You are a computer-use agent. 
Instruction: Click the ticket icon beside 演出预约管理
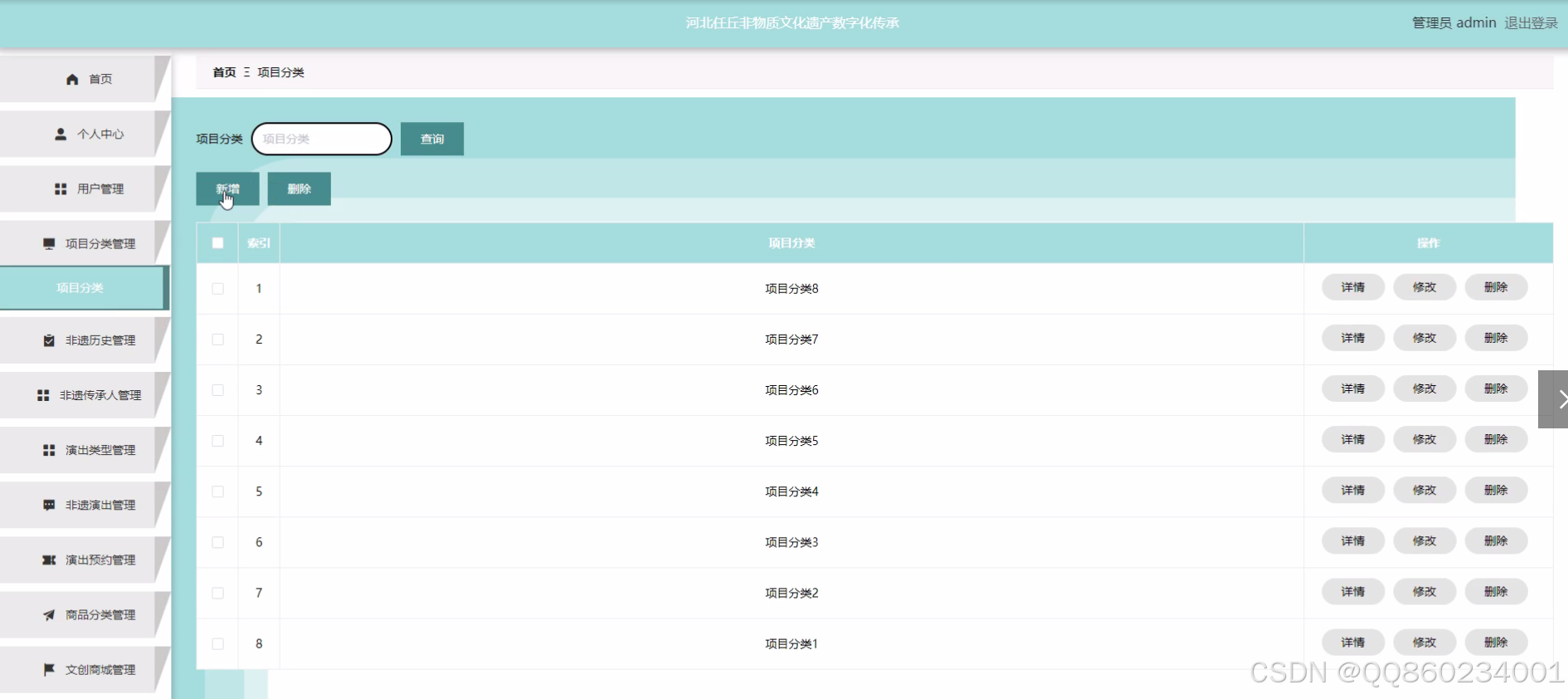[49, 560]
